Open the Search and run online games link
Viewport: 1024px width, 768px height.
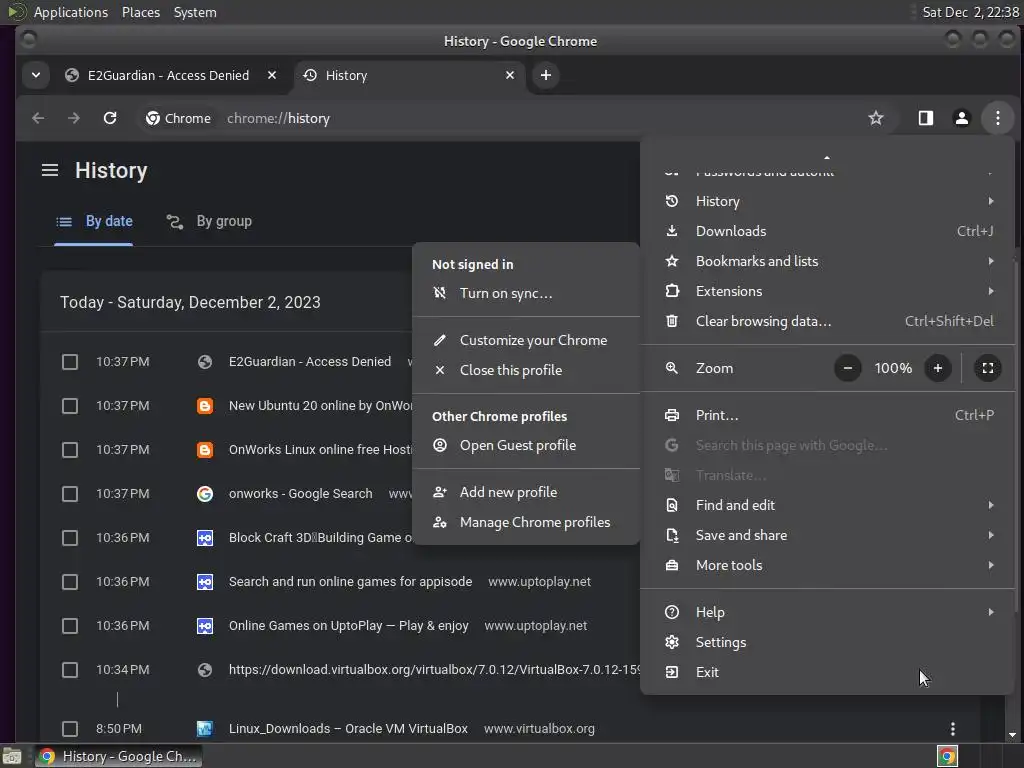pos(350,582)
